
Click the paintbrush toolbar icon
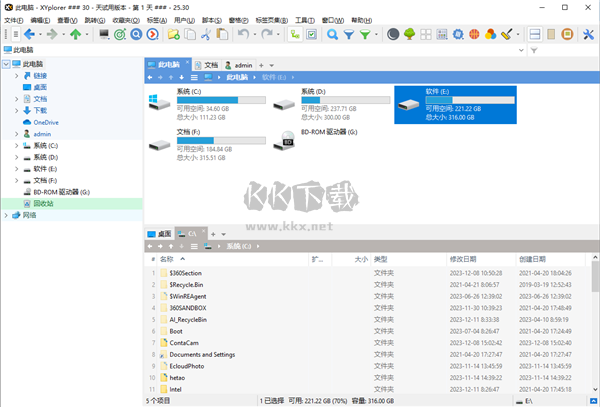pos(507,34)
